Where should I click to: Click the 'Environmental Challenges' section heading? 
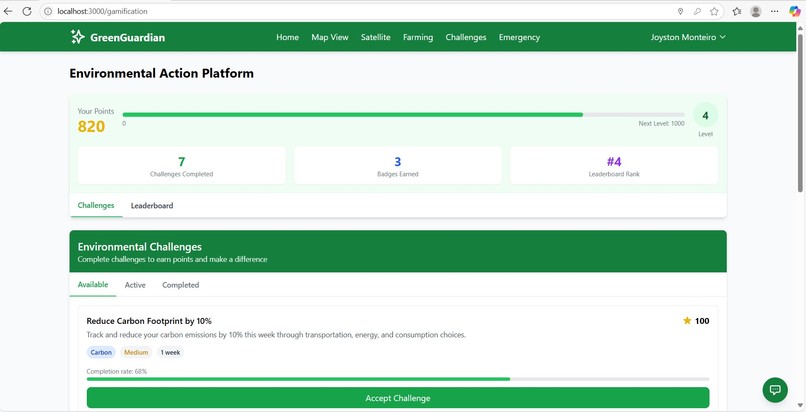[140, 247]
